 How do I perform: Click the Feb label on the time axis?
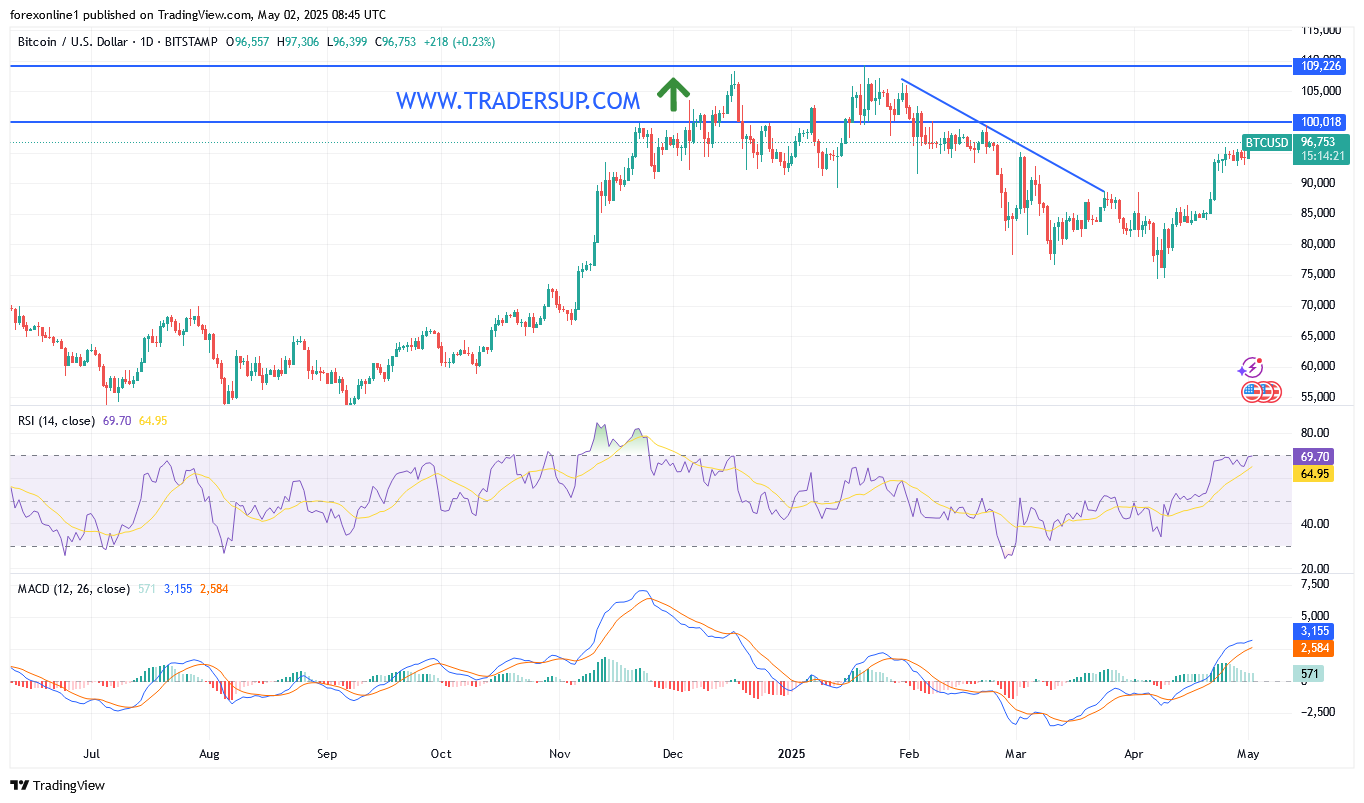pos(908,754)
